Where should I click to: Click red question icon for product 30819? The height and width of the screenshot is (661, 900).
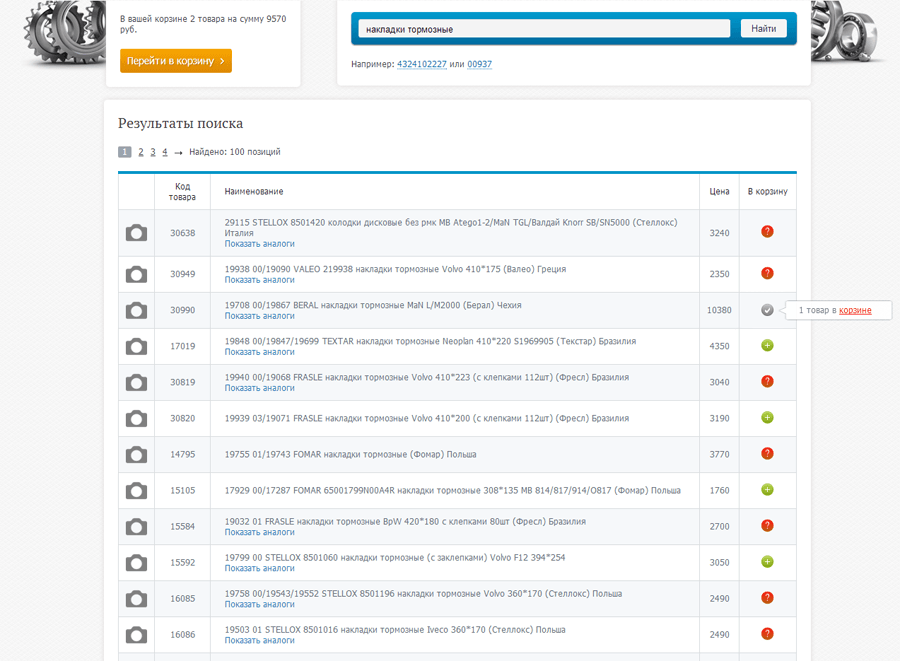pos(767,382)
